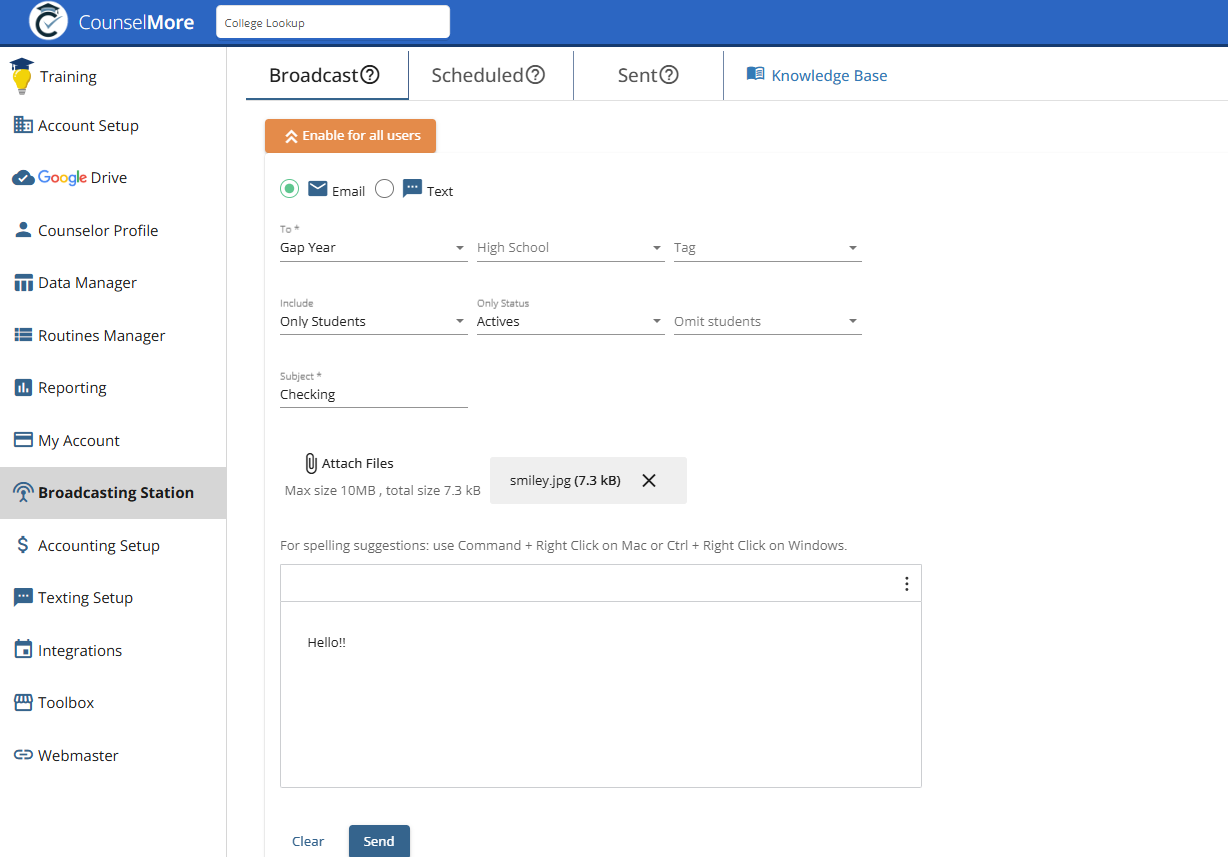Screen dimensions: 1228x857
Task: Click the help icon beside Broadcast
Action: pyautogui.click(x=370, y=75)
